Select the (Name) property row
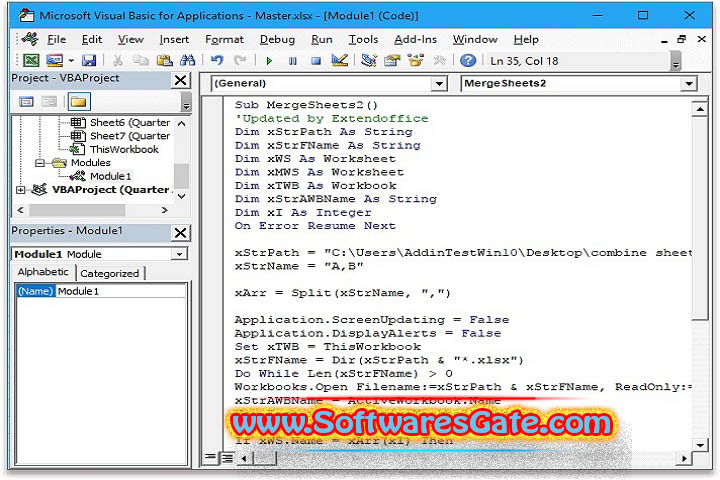The image size is (720, 480). [35, 291]
